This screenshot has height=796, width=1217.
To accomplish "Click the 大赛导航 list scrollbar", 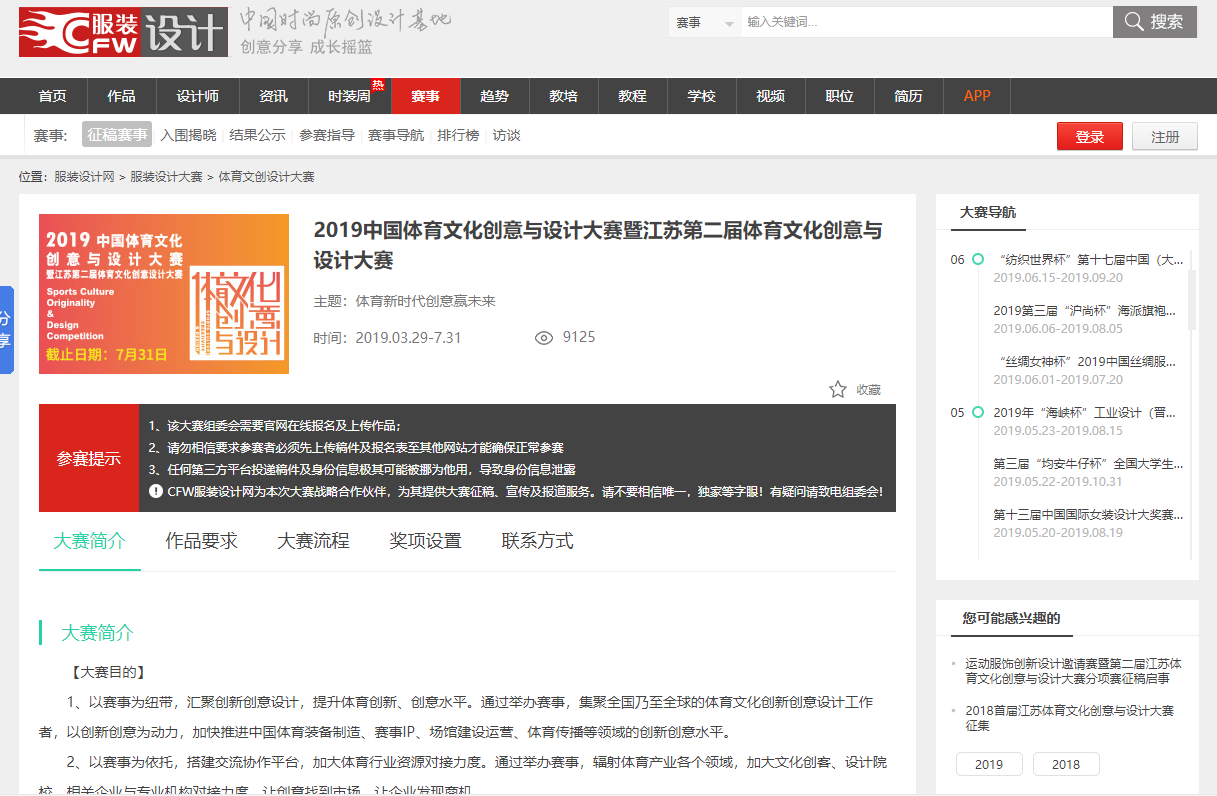I will point(1190,300).
